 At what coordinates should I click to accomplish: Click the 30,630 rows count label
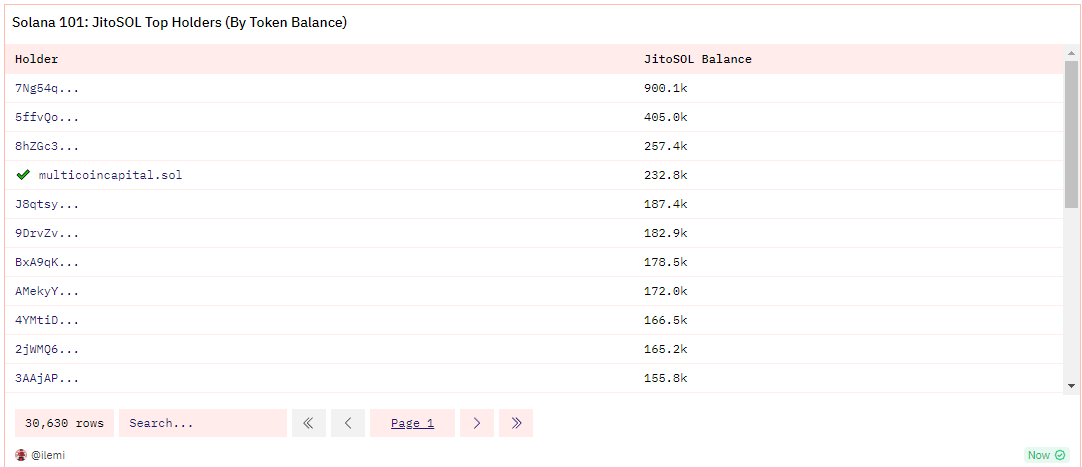[x=64, y=423]
